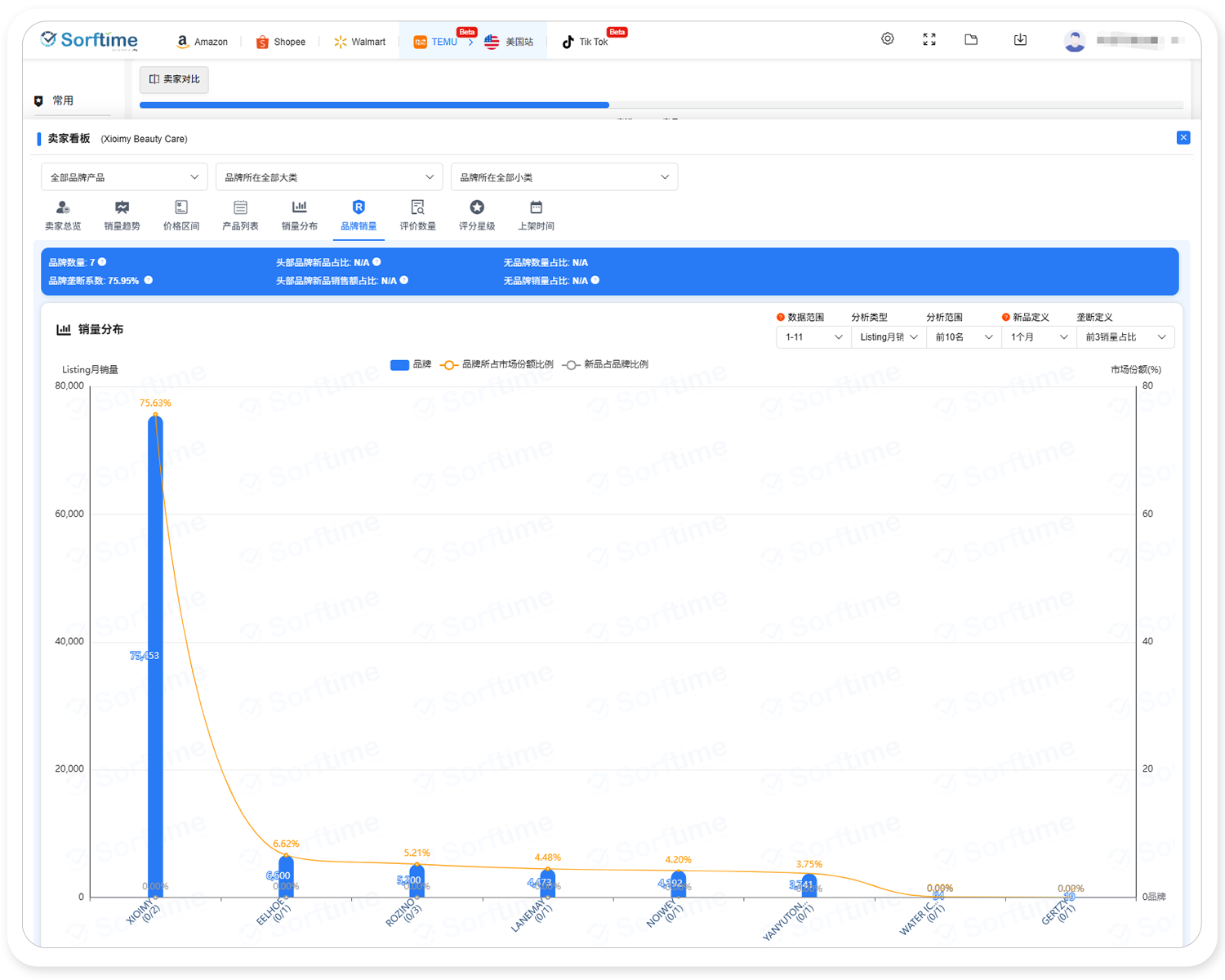Expand the 全部品牌产品 dropdown
The height and width of the screenshot is (980, 1225).
[x=124, y=177]
